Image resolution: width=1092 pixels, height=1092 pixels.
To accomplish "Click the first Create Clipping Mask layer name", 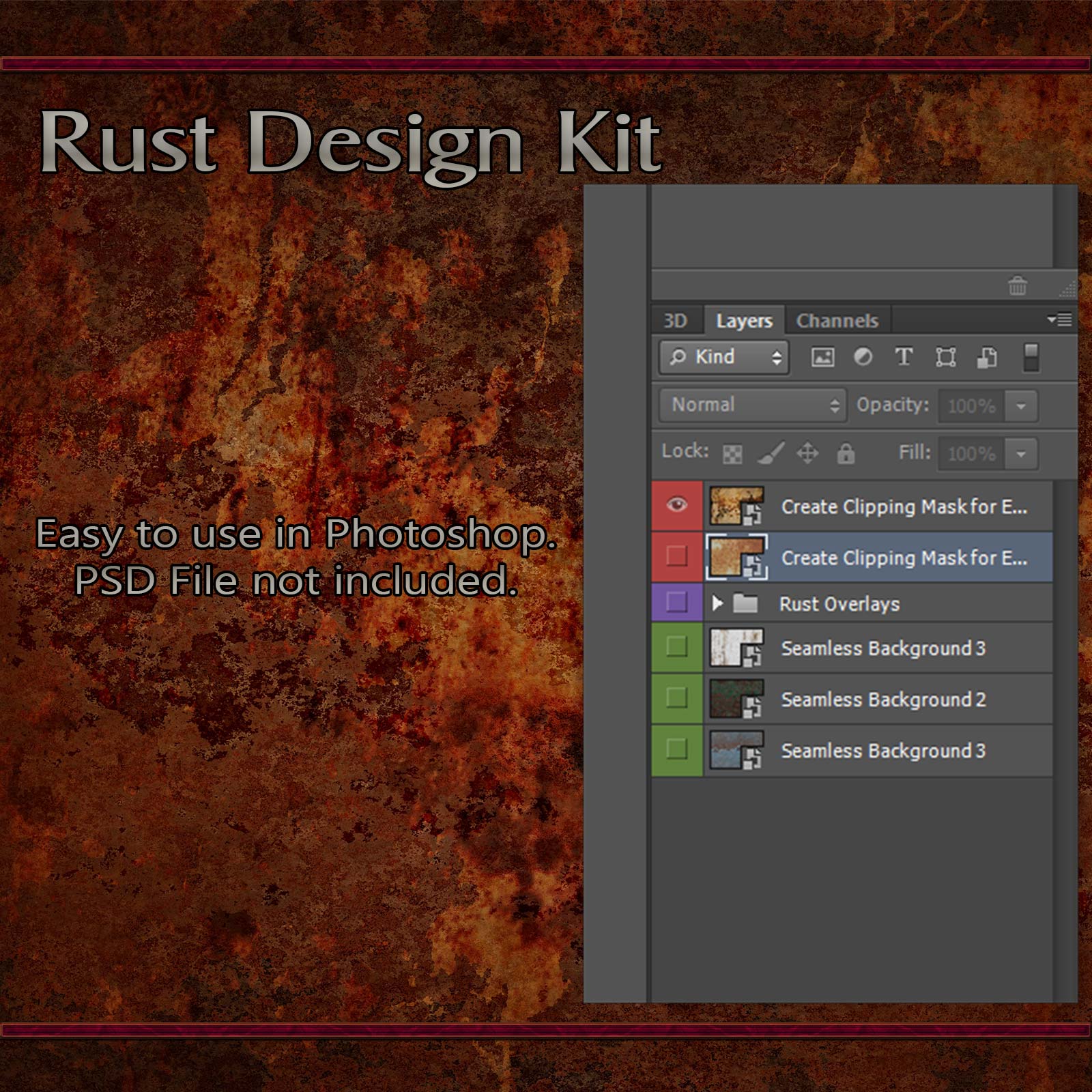I will point(904,506).
